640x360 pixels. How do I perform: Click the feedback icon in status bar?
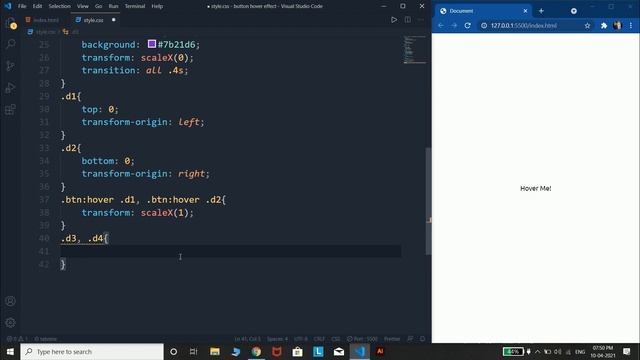(x=410, y=339)
